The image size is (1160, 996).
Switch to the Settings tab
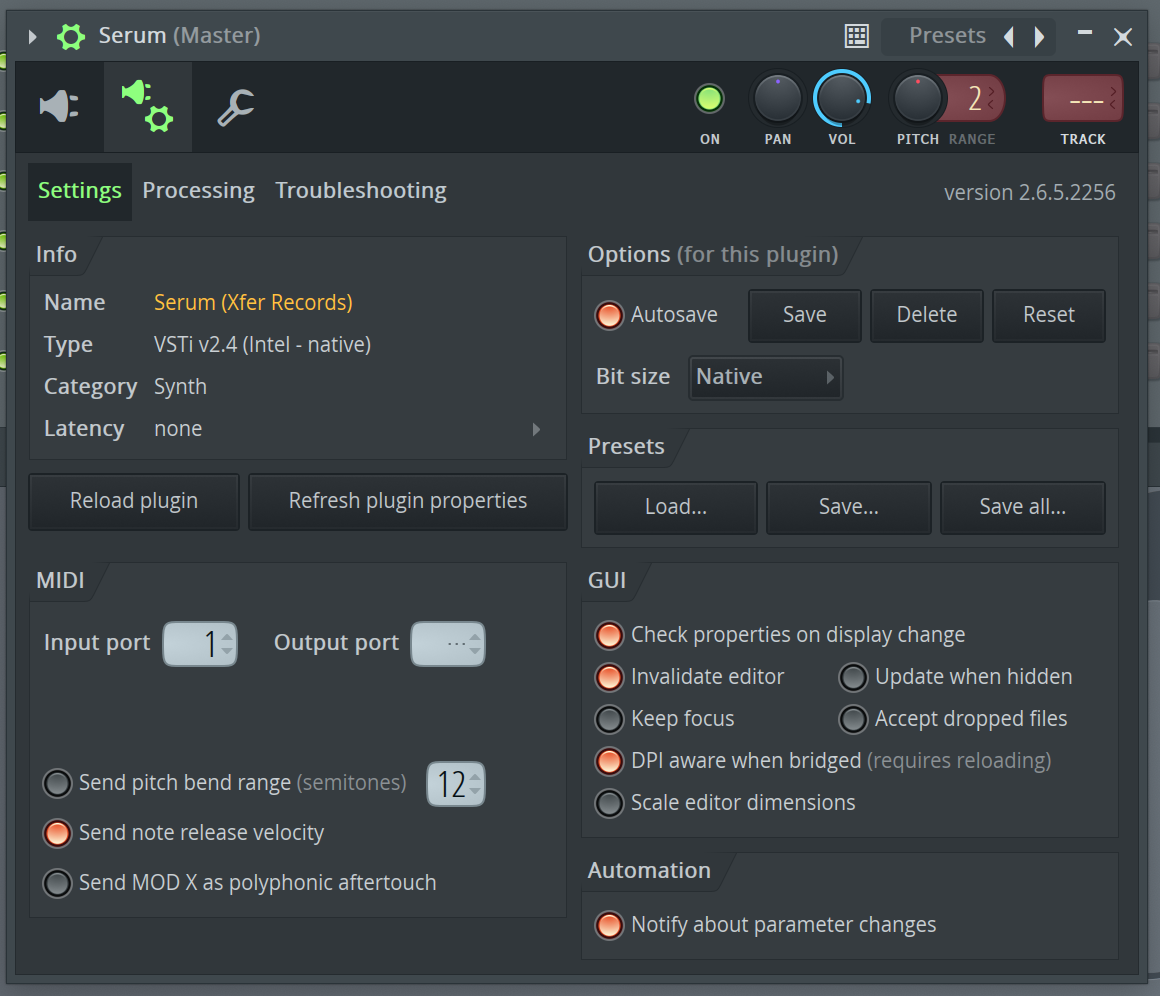tap(80, 191)
